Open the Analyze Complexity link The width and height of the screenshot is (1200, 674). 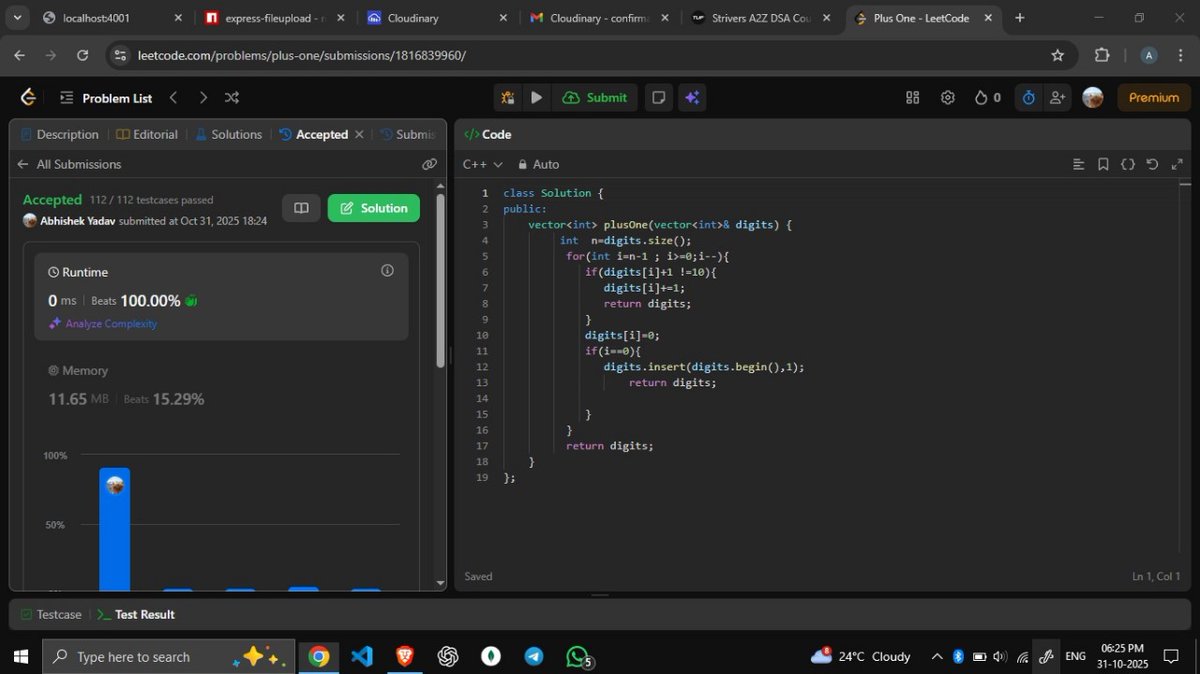[x=110, y=323]
